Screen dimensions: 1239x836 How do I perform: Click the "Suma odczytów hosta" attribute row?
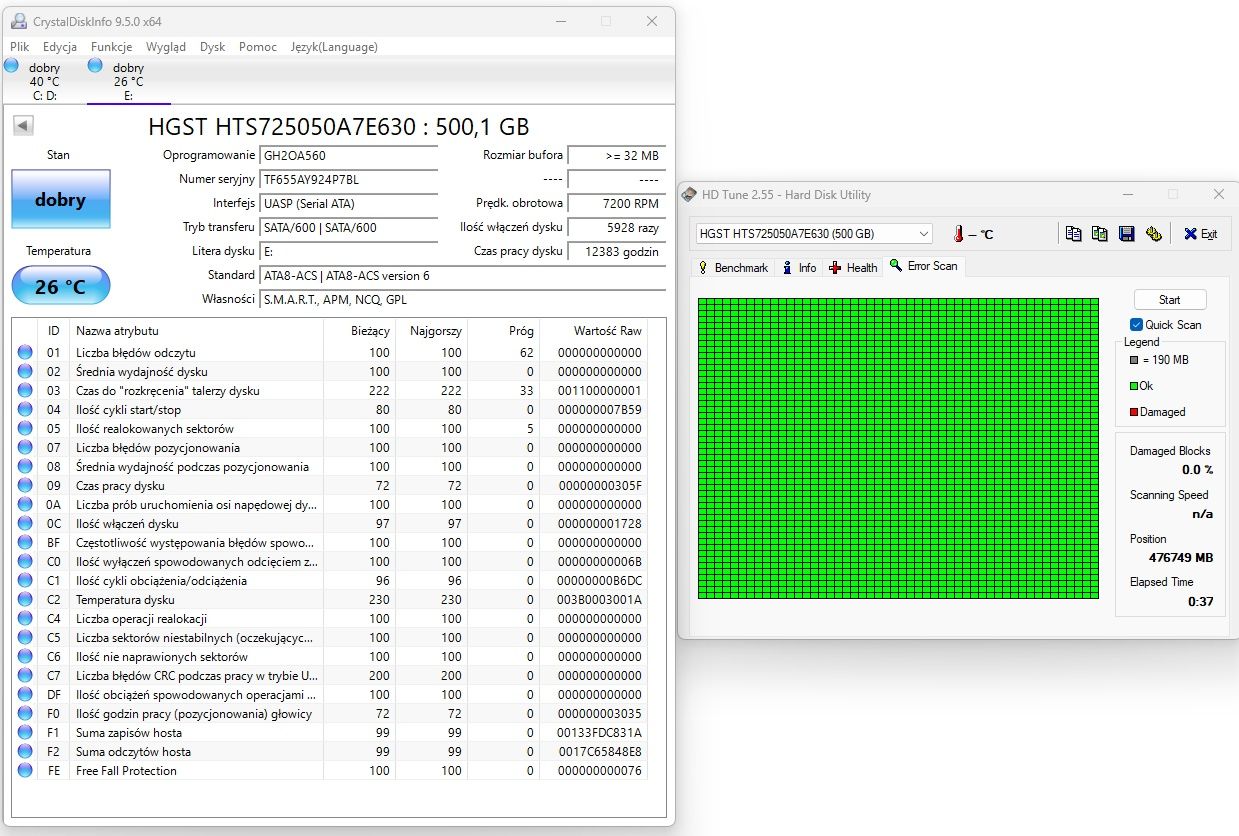coord(330,751)
